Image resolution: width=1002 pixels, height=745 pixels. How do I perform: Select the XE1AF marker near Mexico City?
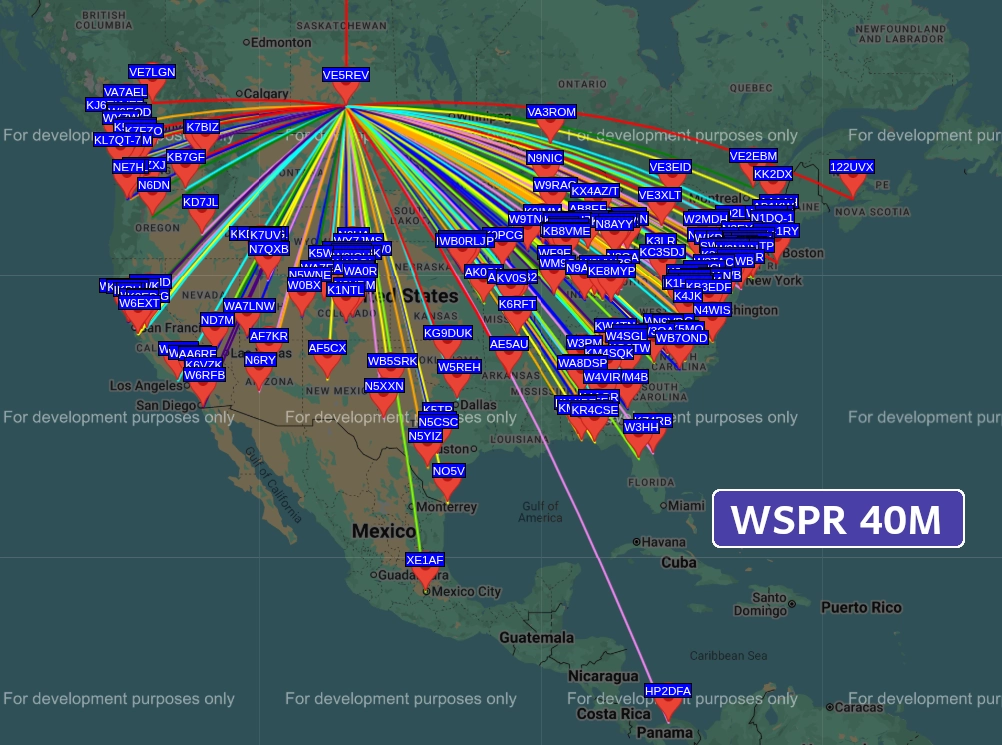pyautogui.click(x=425, y=576)
